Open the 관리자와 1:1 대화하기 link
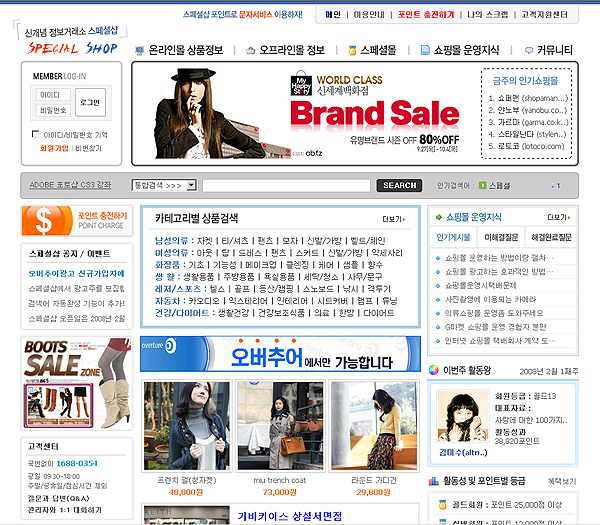 tap(65, 510)
